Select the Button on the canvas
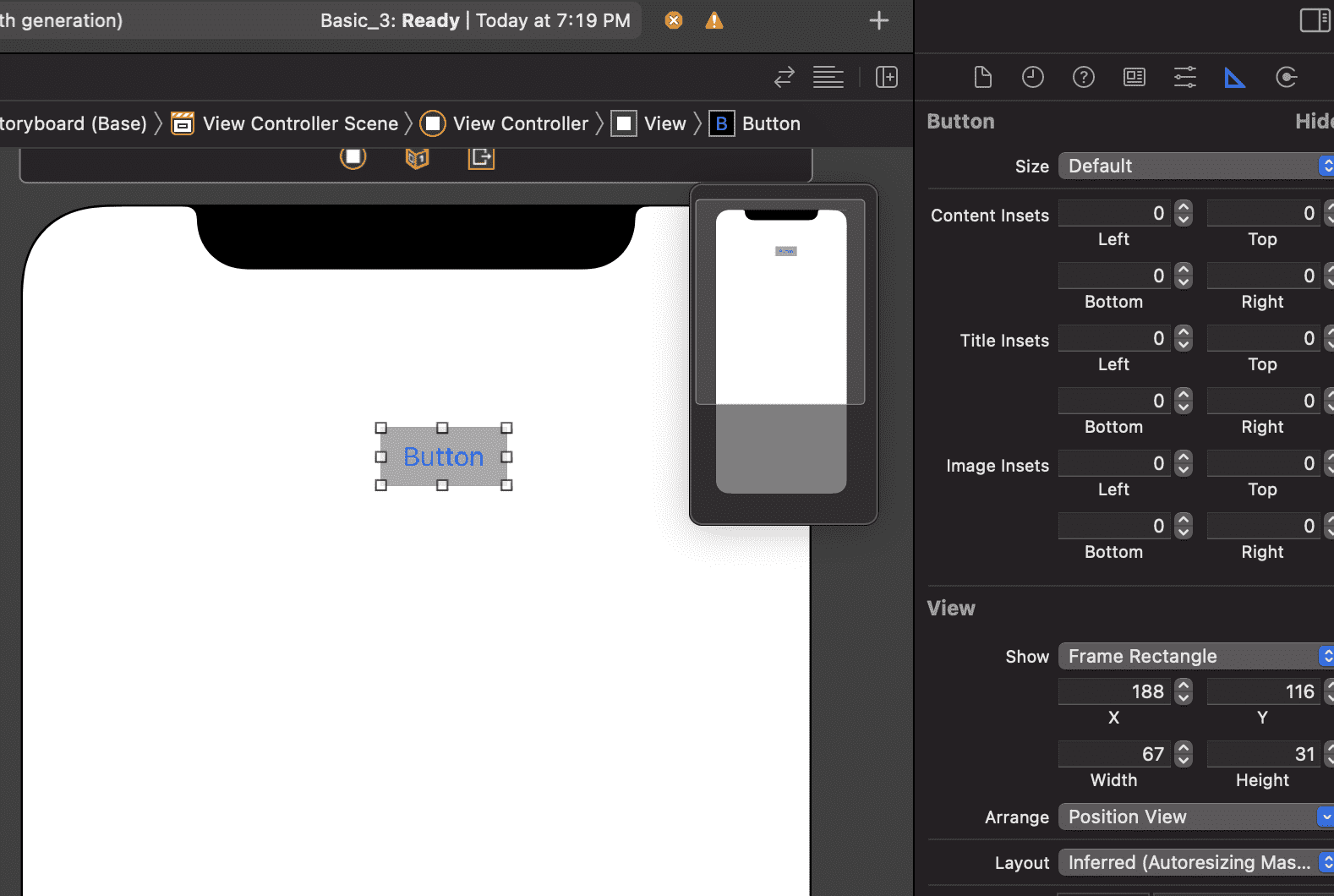The height and width of the screenshot is (896, 1334). click(444, 457)
